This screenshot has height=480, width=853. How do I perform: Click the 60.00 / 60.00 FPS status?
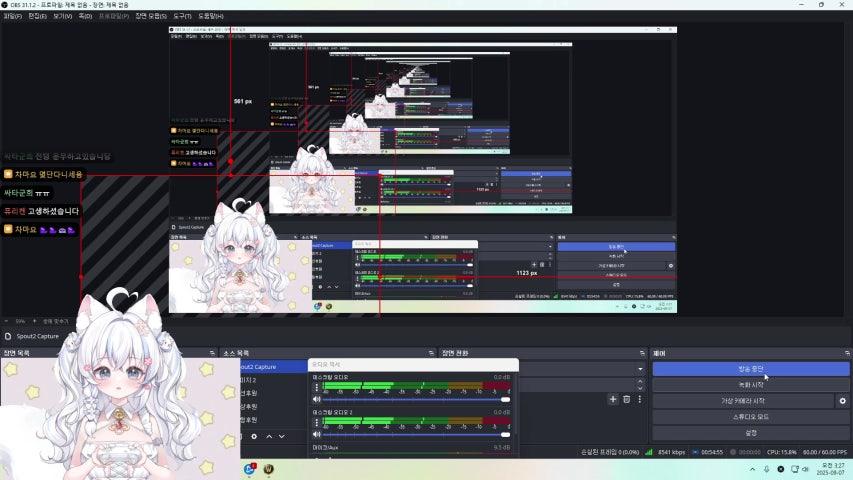point(825,452)
